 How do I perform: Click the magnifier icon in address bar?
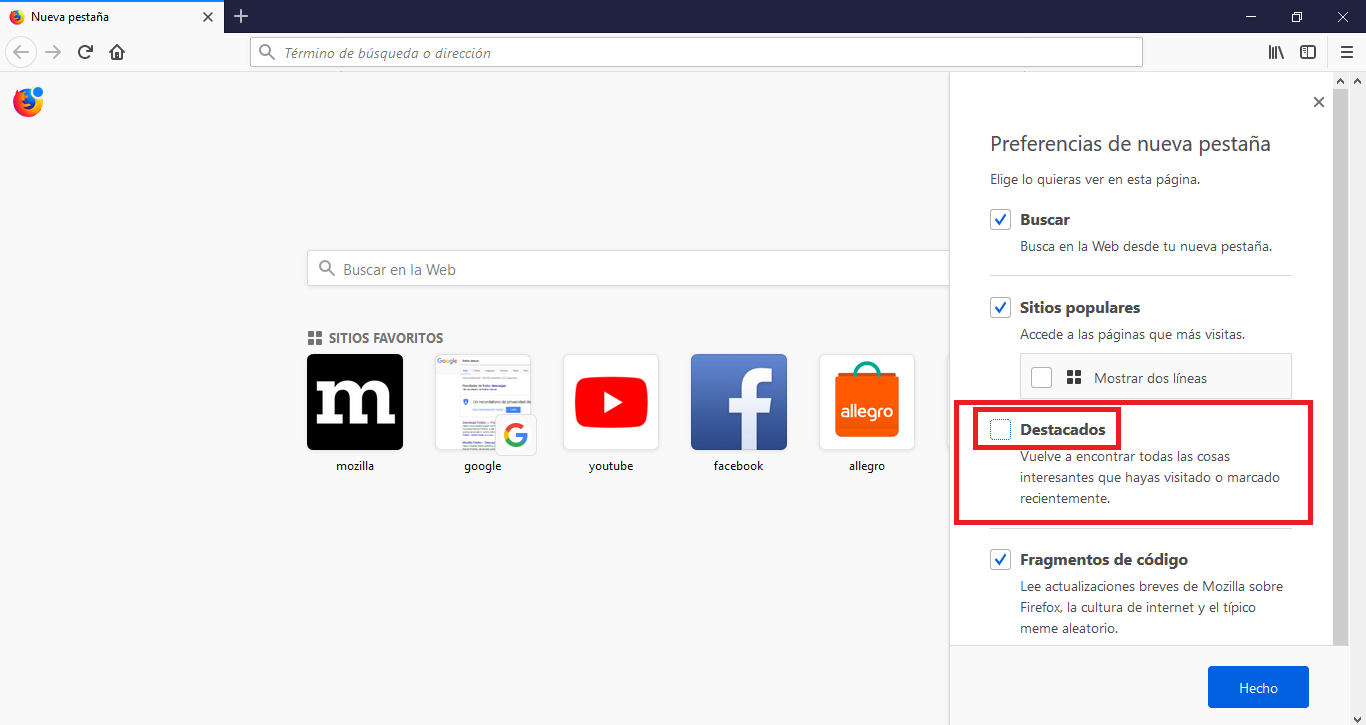pyautogui.click(x=267, y=52)
